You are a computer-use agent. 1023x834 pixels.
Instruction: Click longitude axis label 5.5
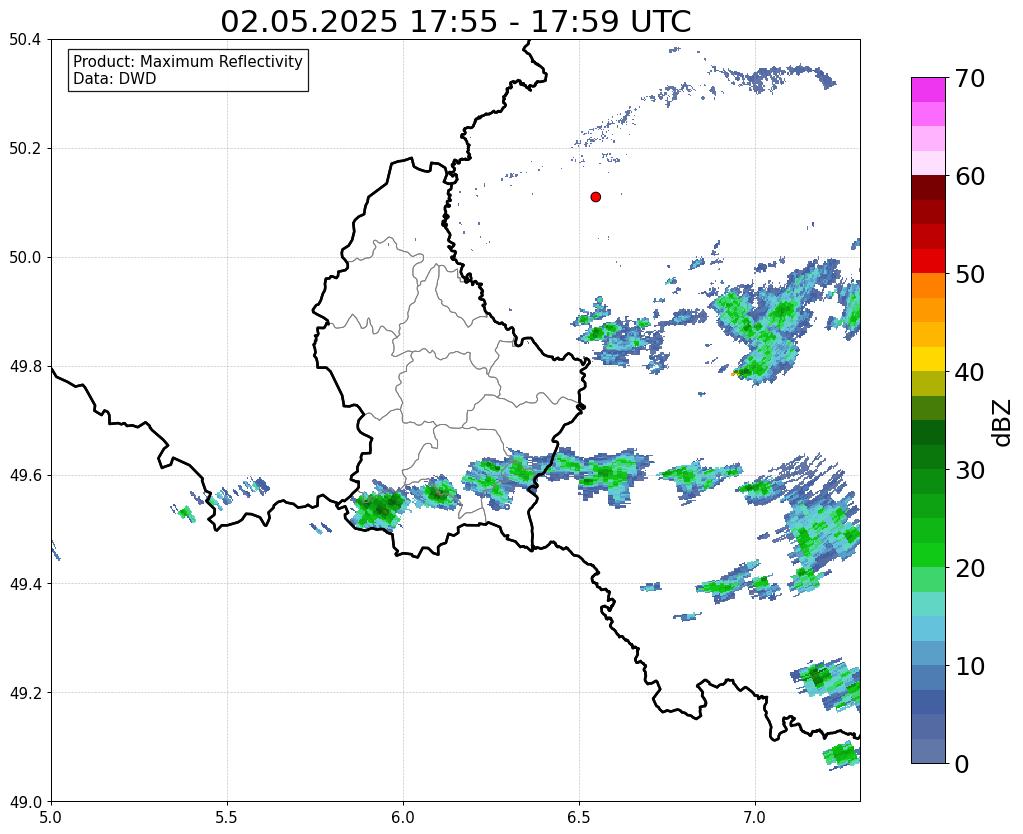pos(227,817)
